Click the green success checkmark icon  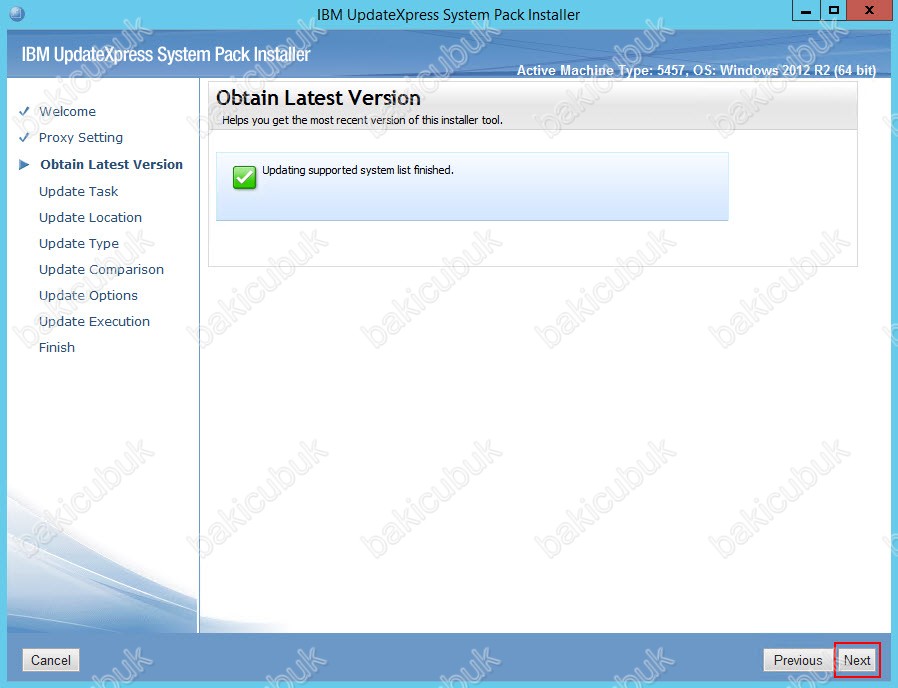click(245, 177)
